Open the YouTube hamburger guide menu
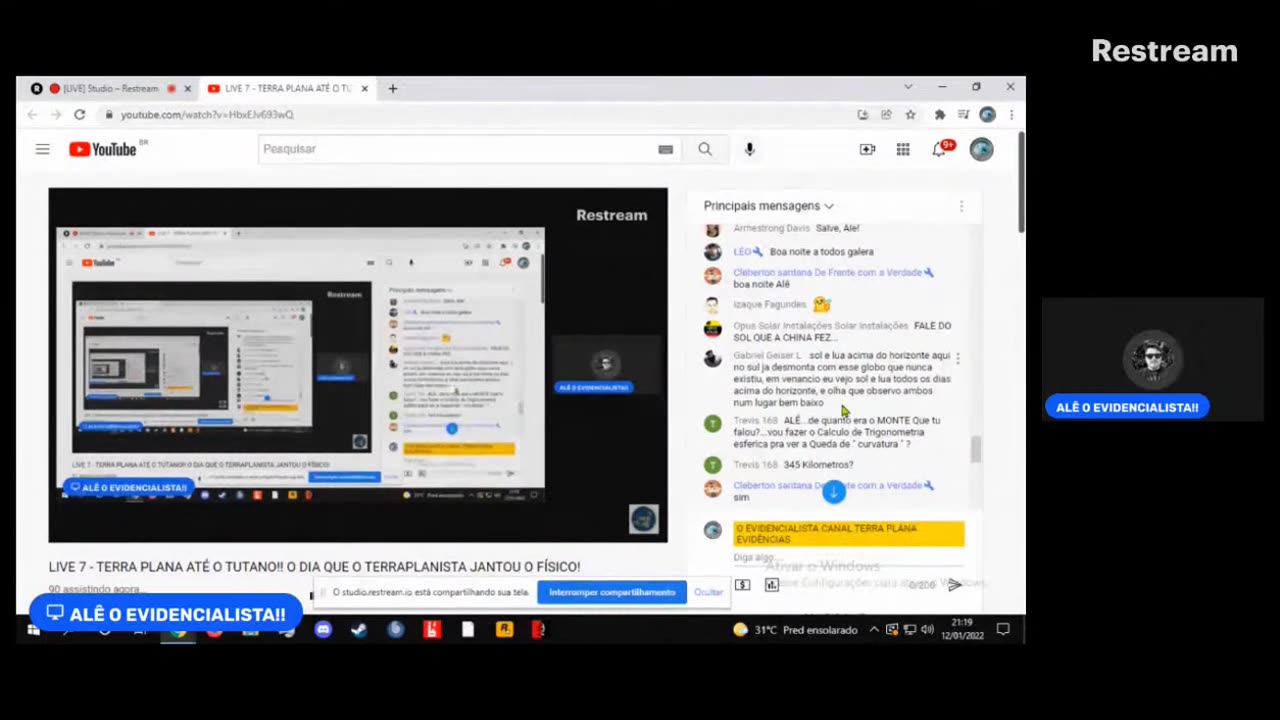Screen dimensions: 1280x720 42,149
